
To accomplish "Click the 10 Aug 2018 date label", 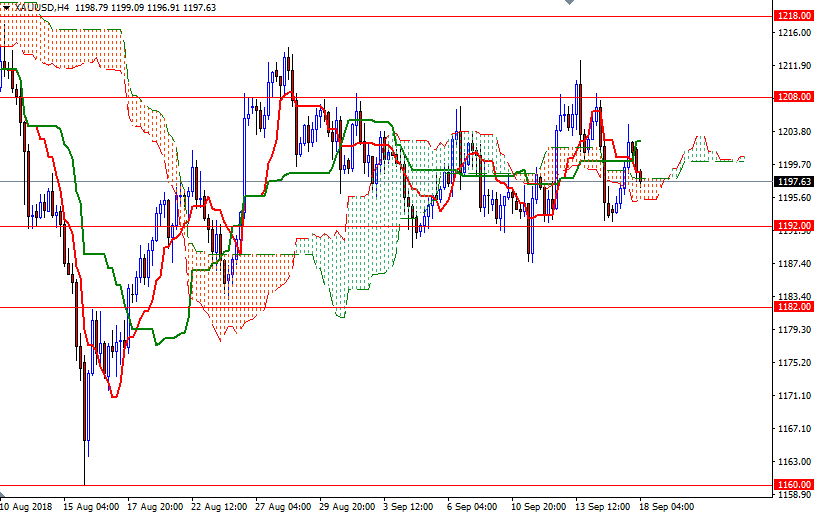I will coord(30,506).
